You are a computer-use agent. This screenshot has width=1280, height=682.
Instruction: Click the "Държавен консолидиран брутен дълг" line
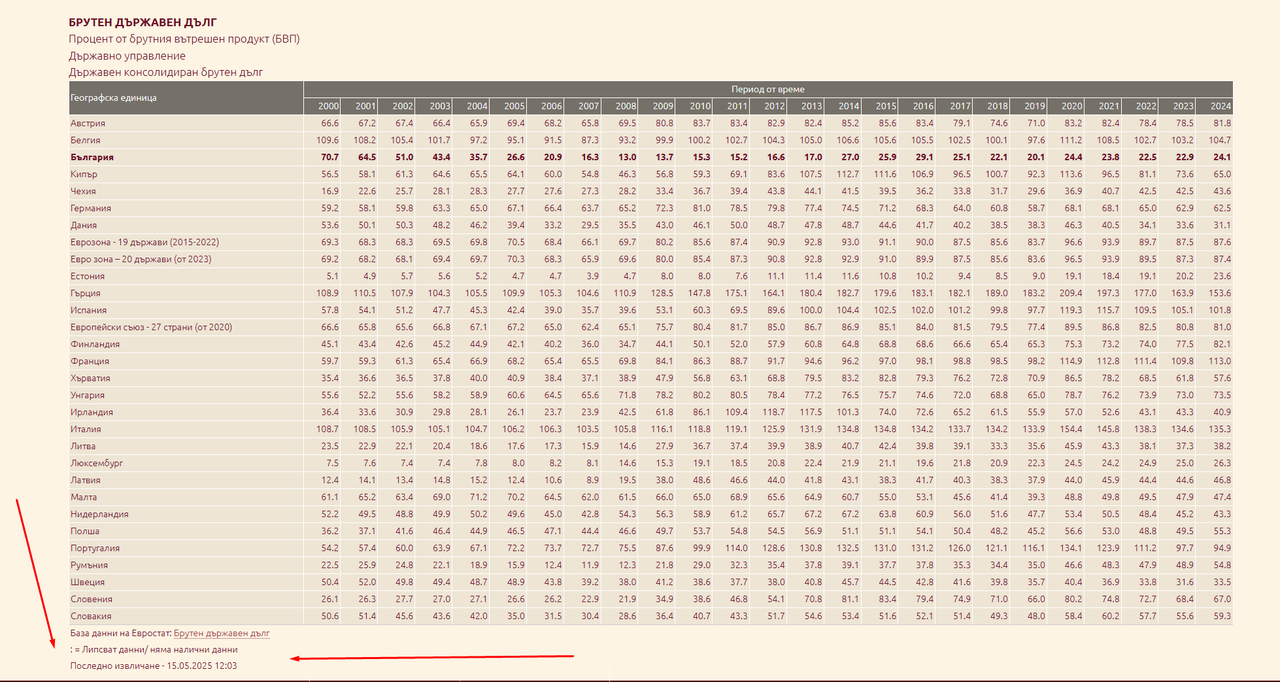[x=166, y=73]
